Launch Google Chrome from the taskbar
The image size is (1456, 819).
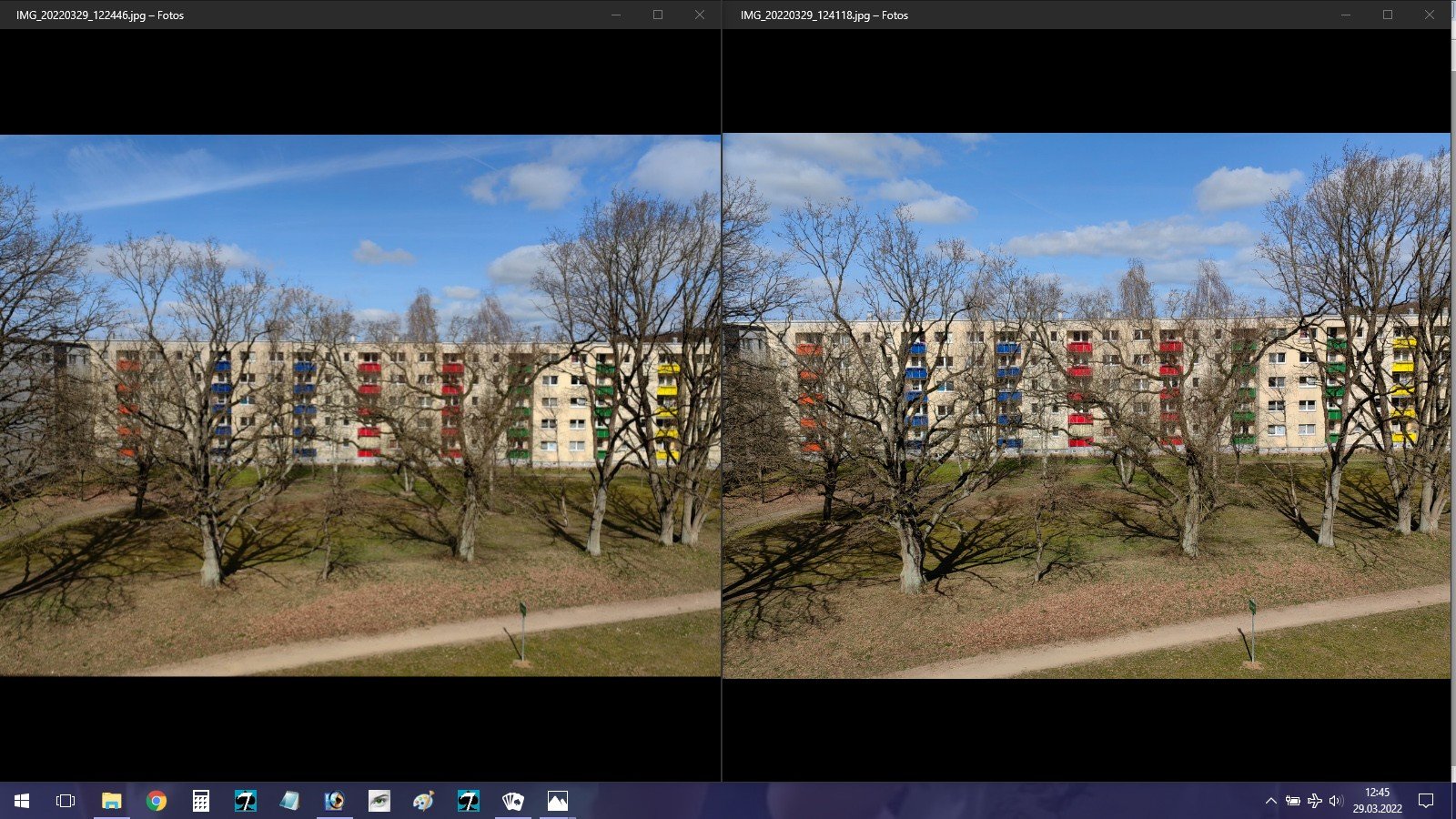coord(157,801)
